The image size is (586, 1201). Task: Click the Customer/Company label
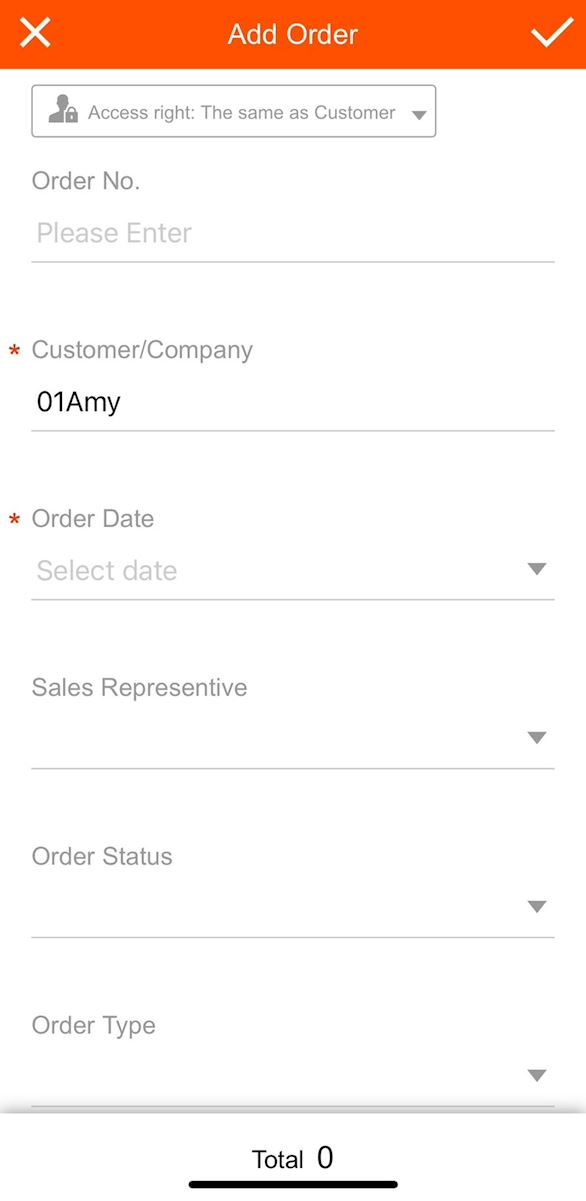(x=142, y=350)
